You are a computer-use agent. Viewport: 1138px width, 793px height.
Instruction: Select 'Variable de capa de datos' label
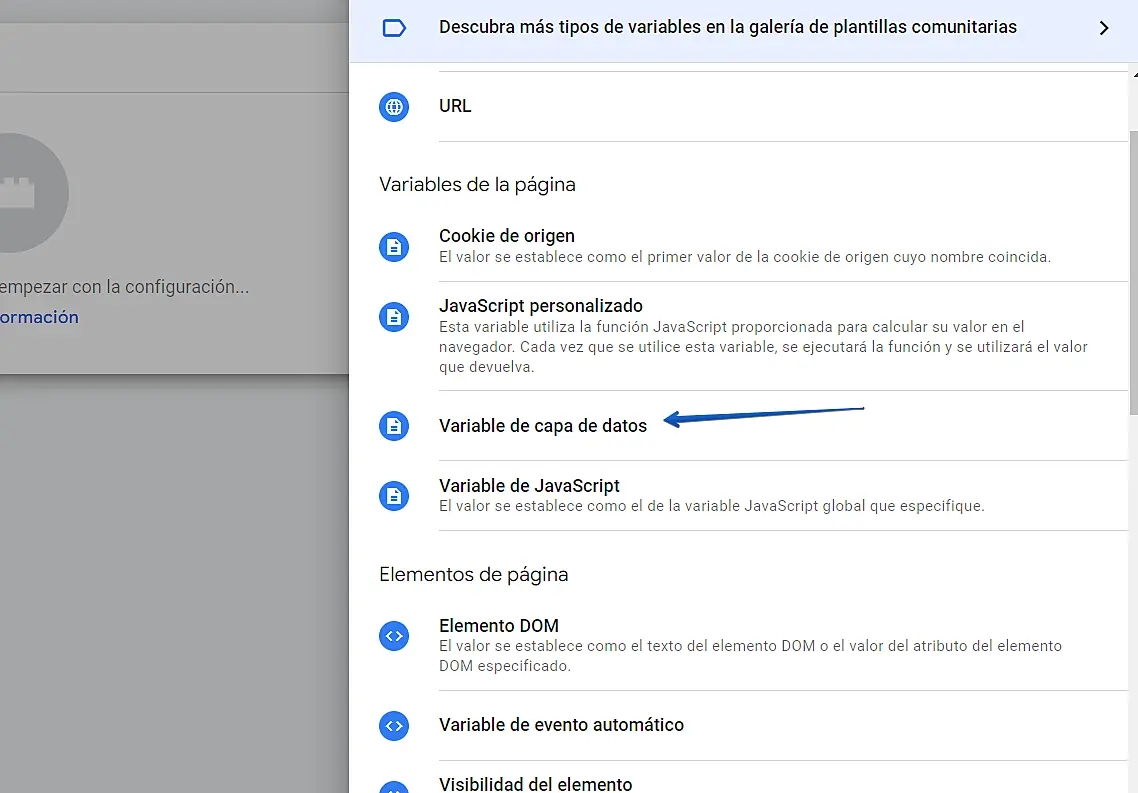tap(542, 426)
